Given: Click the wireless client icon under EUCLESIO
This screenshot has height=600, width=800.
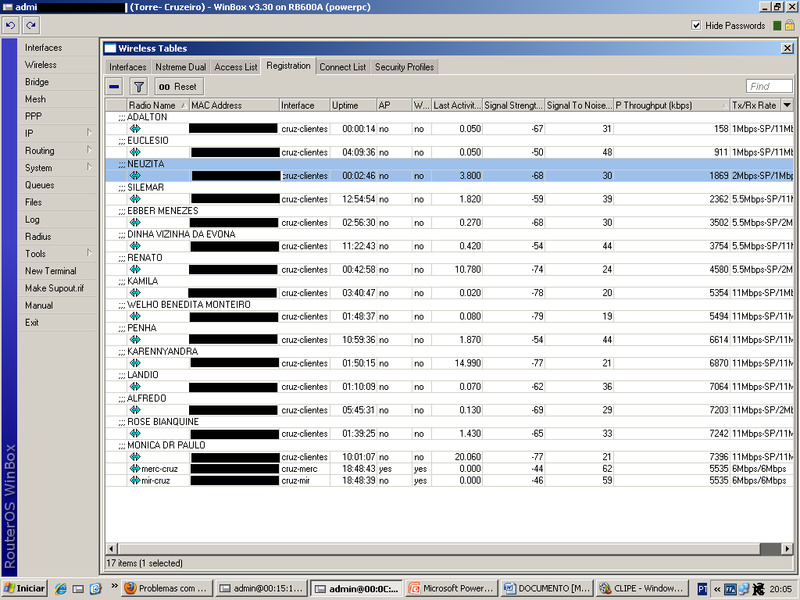Looking at the screenshot, I should pyautogui.click(x=135, y=152).
